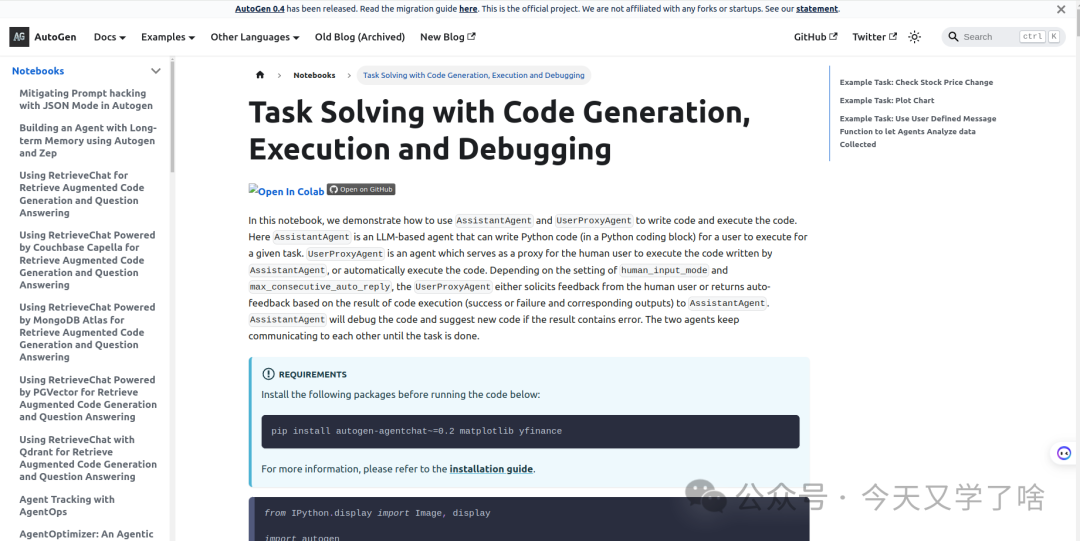
Task: Open Using RetrieveChat for Retrieve Augmented Code
Action: point(82,194)
